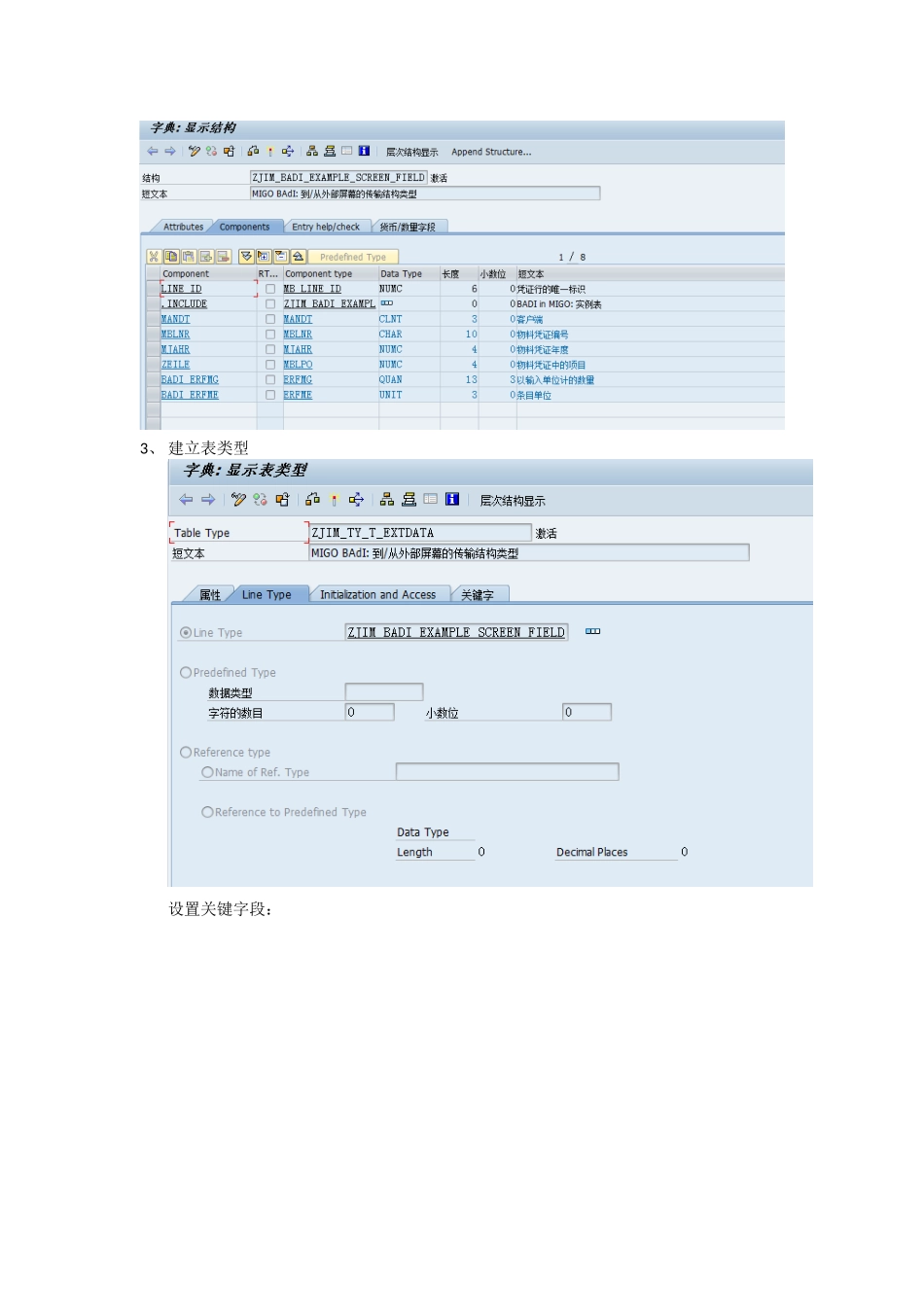Screen dimensions: 924x1307
Task: Tick the RT checkbox for .INCLUDE row
Action: pyautogui.click(x=270, y=304)
